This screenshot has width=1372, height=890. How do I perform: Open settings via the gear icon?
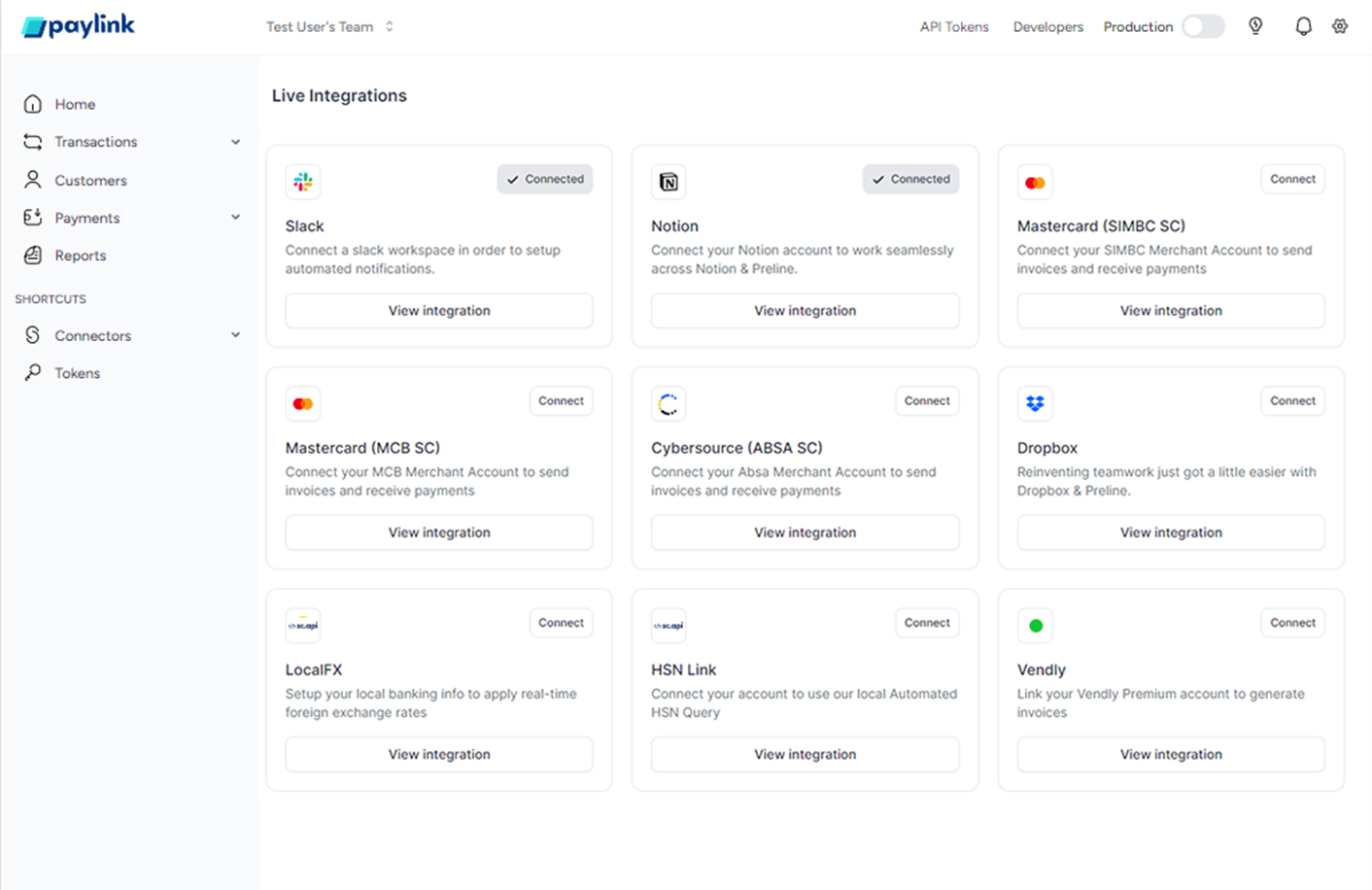coord(1340,26)
